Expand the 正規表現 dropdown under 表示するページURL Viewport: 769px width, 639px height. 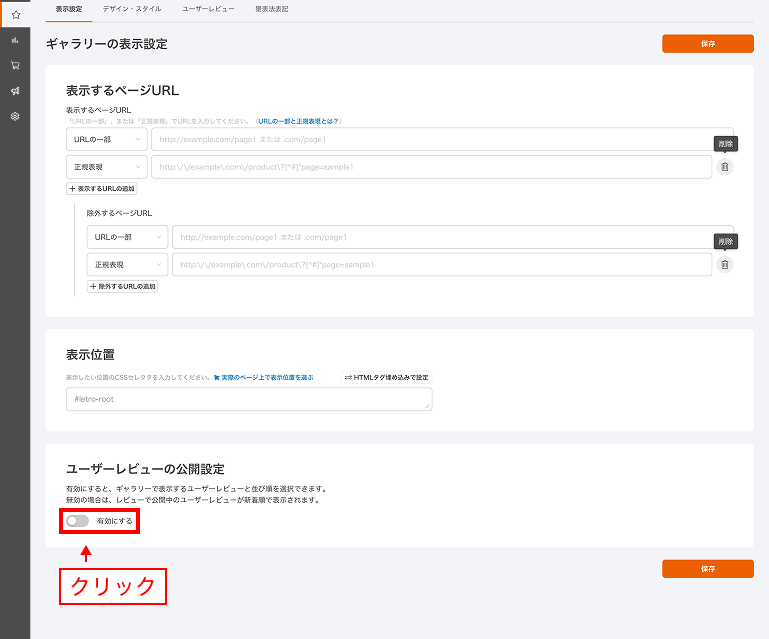106,167
